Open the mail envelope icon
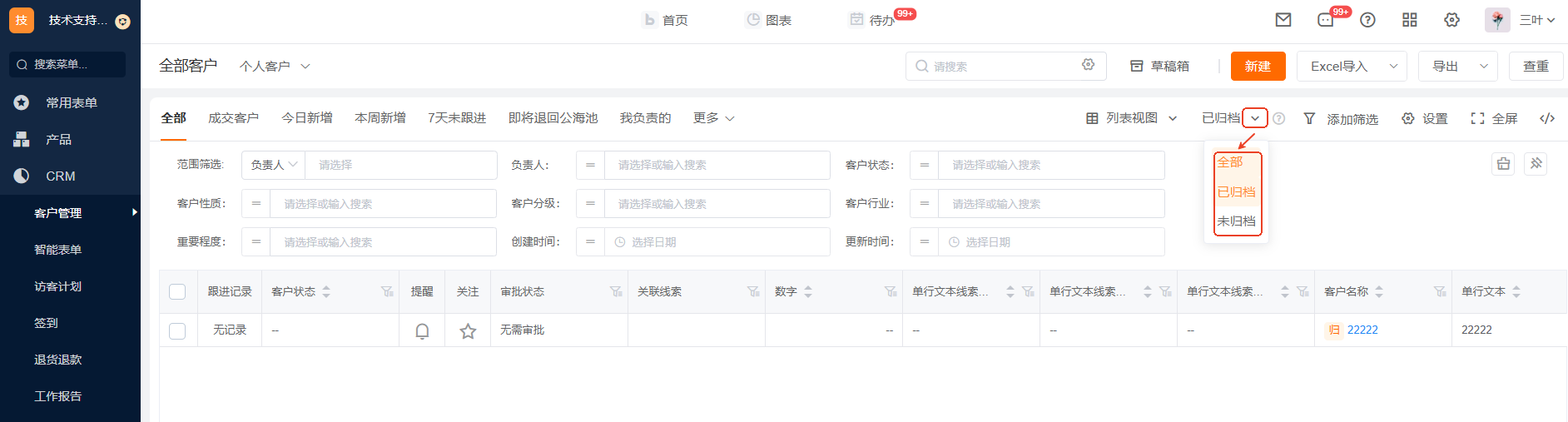The height and width of the screenshot is (422, 1568). (x=1283, y=20)
